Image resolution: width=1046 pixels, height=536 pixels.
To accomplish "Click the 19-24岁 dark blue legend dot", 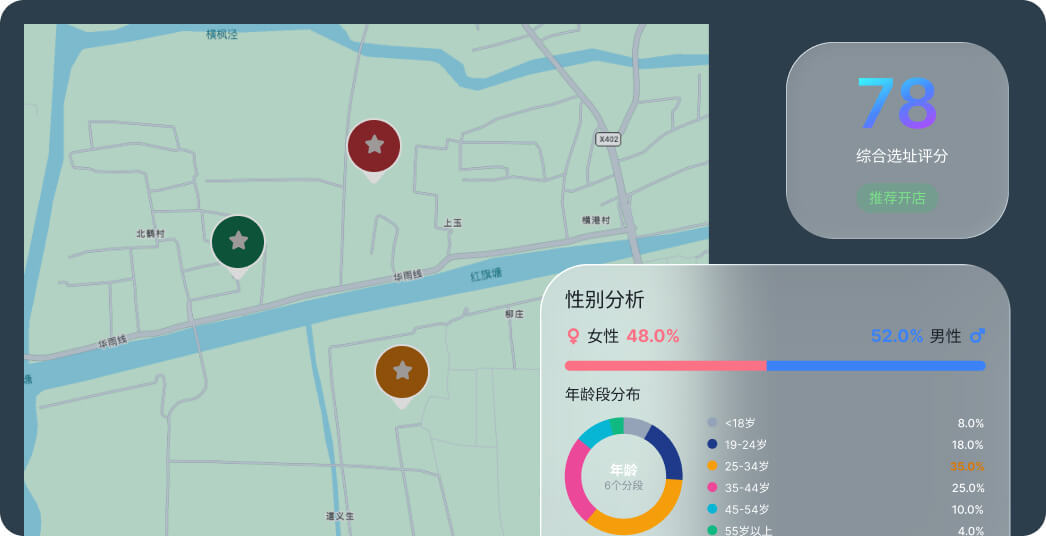I will [712, 444].
